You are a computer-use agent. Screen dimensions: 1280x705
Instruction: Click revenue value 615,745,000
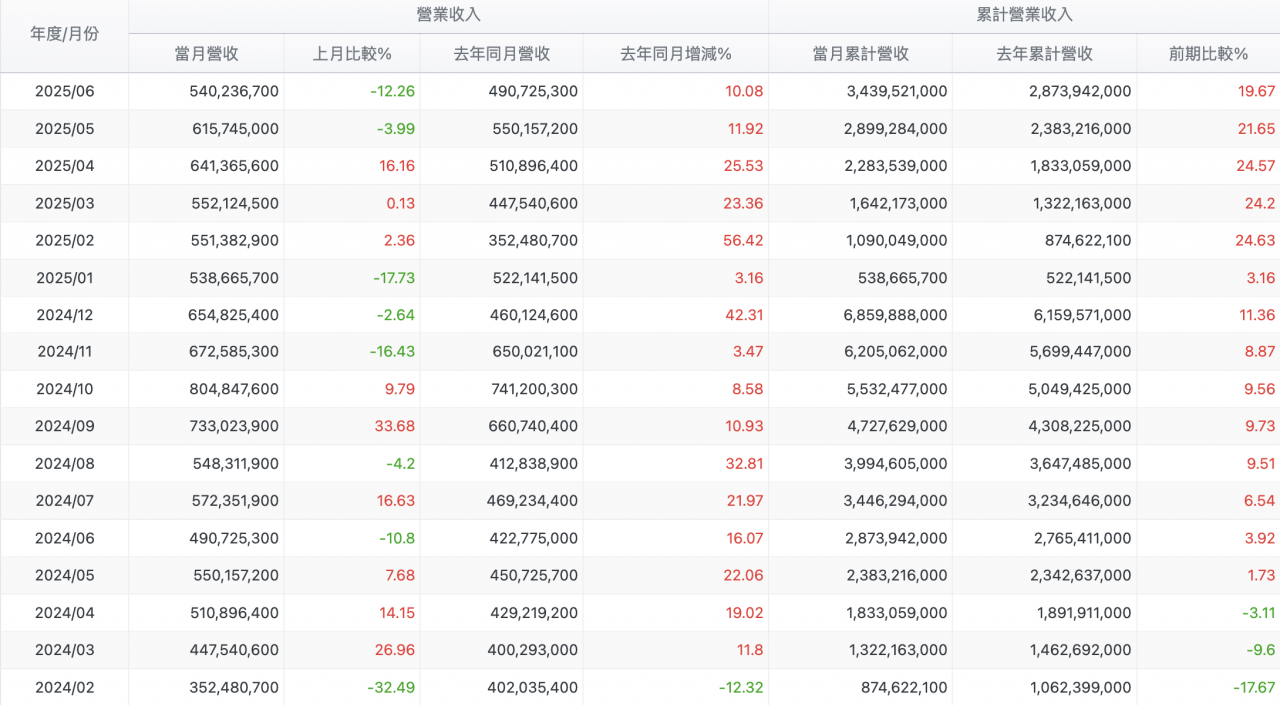click(x=234, y=129)
